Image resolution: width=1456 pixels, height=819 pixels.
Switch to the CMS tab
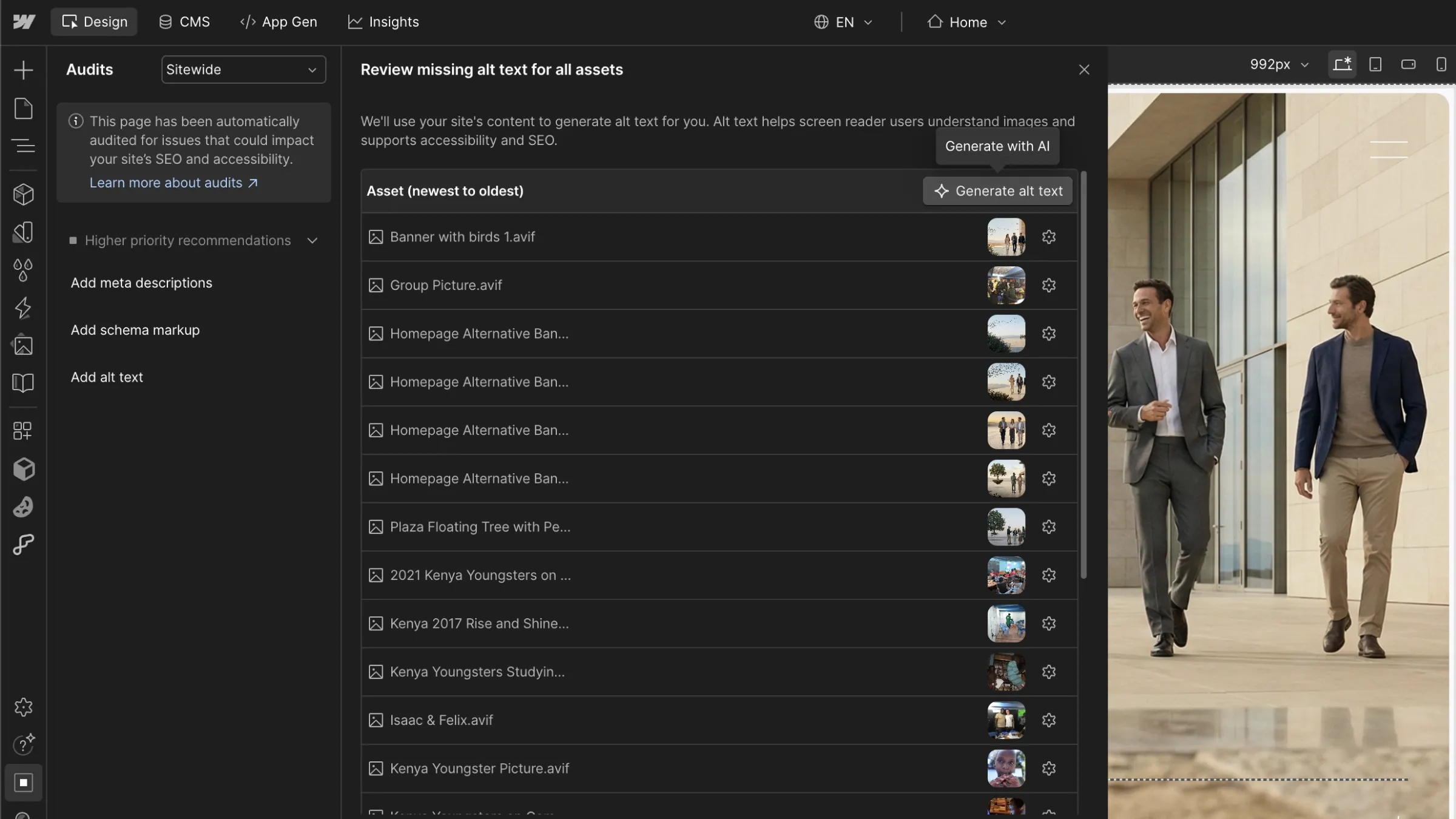coord(184,22)
